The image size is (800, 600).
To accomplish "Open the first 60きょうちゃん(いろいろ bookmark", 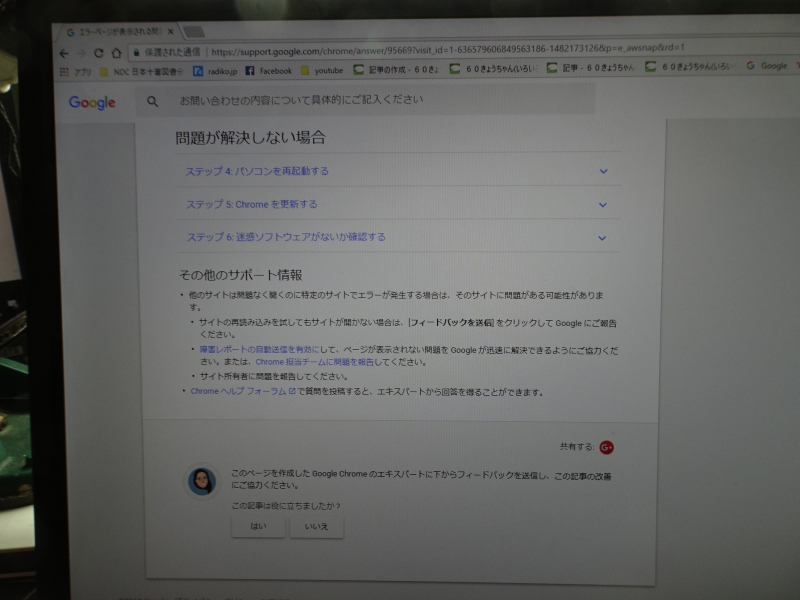I will click(493, 68).
